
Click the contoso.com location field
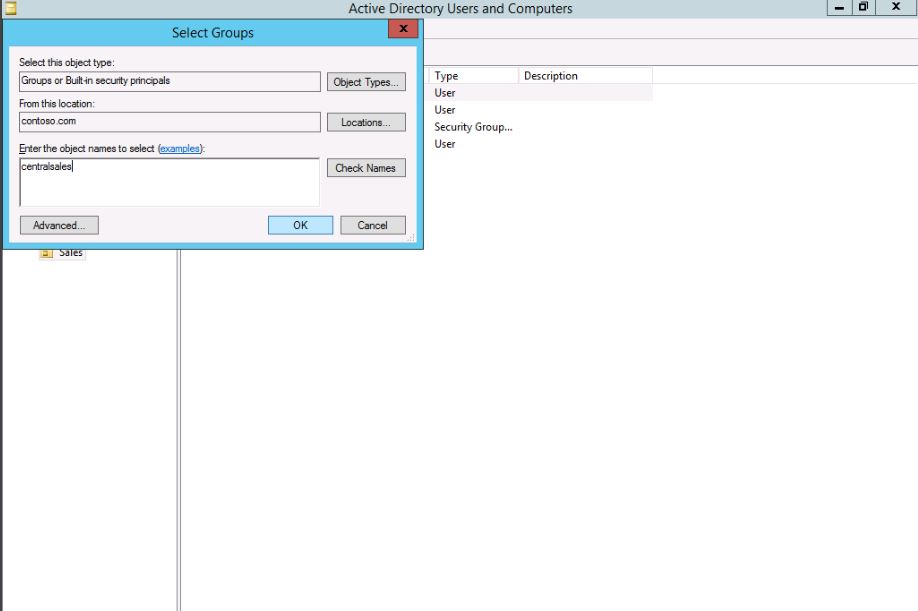(x=169, y=122)
